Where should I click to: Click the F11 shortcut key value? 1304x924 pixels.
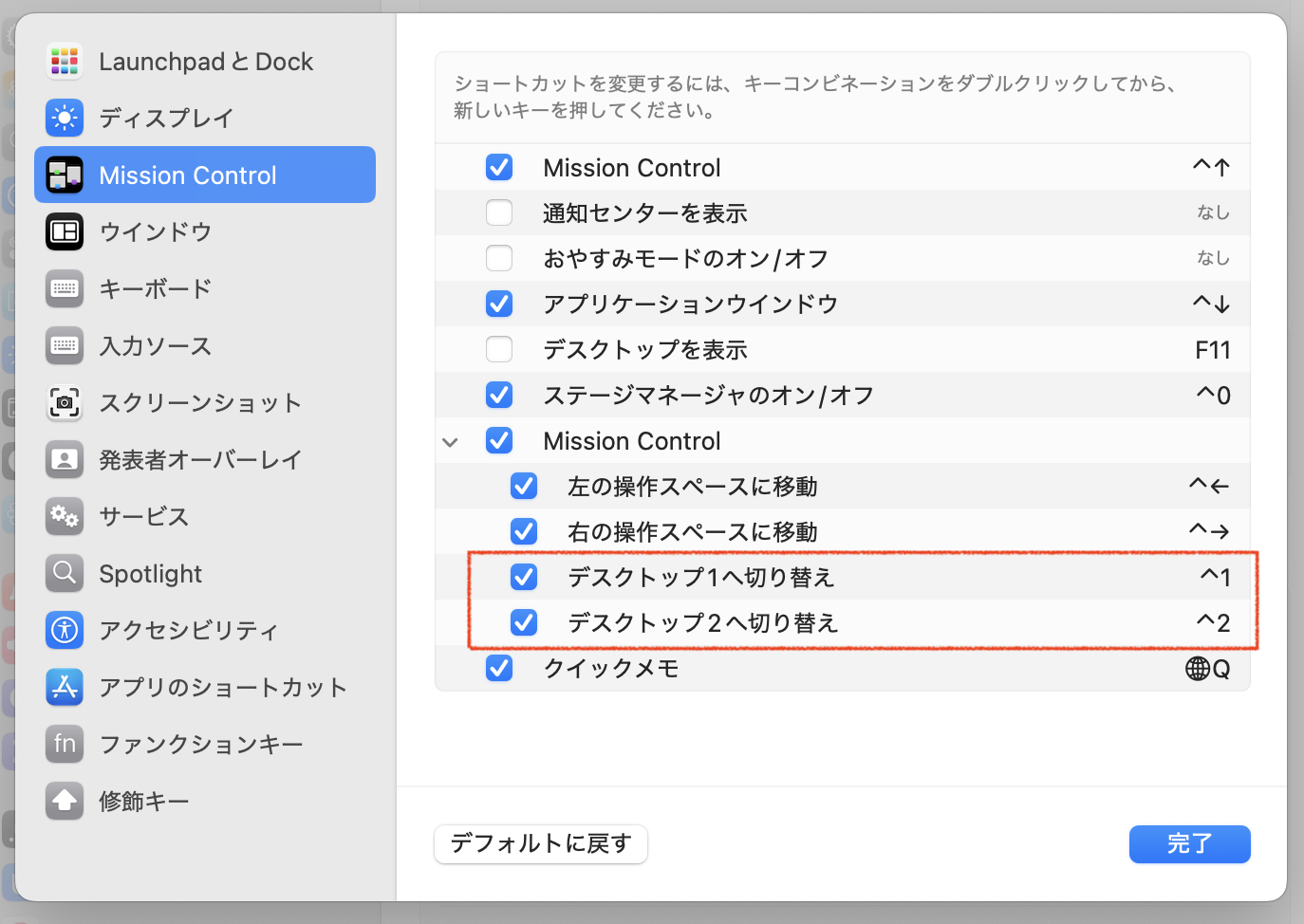[1212, 350]
